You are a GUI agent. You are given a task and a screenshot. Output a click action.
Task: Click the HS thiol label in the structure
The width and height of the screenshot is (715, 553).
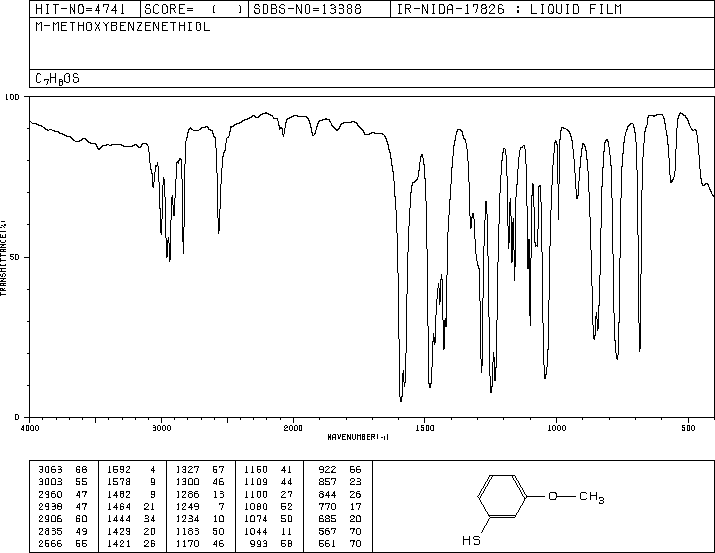[x=471, y=541]
